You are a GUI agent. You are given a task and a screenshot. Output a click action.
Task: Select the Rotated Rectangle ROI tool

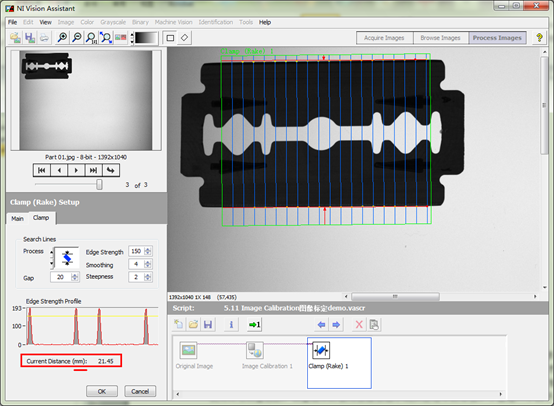[x=184, y=37]
